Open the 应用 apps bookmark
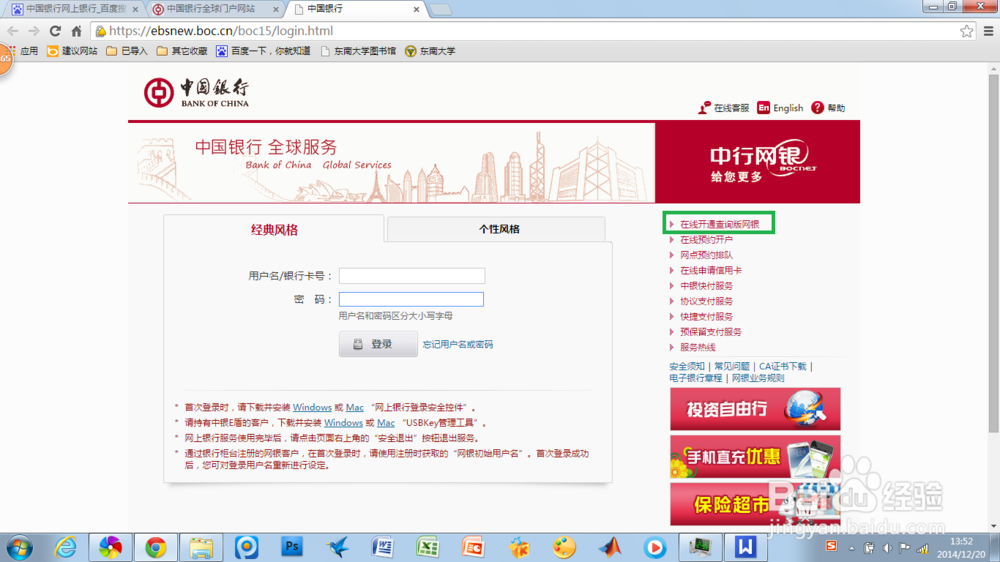The height and width of the screenshot is (562, 1000). (22, 51)
